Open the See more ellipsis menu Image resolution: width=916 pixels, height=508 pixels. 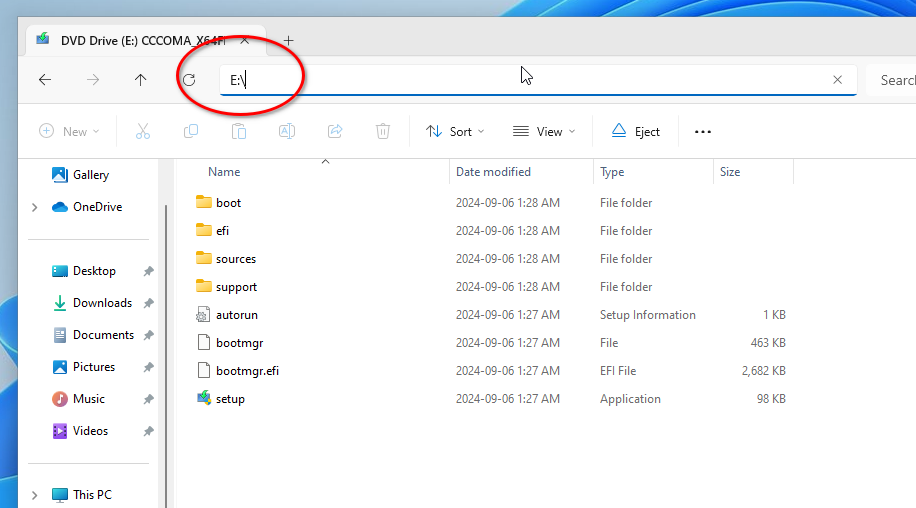pyautogui.click(x=703, y=131)
